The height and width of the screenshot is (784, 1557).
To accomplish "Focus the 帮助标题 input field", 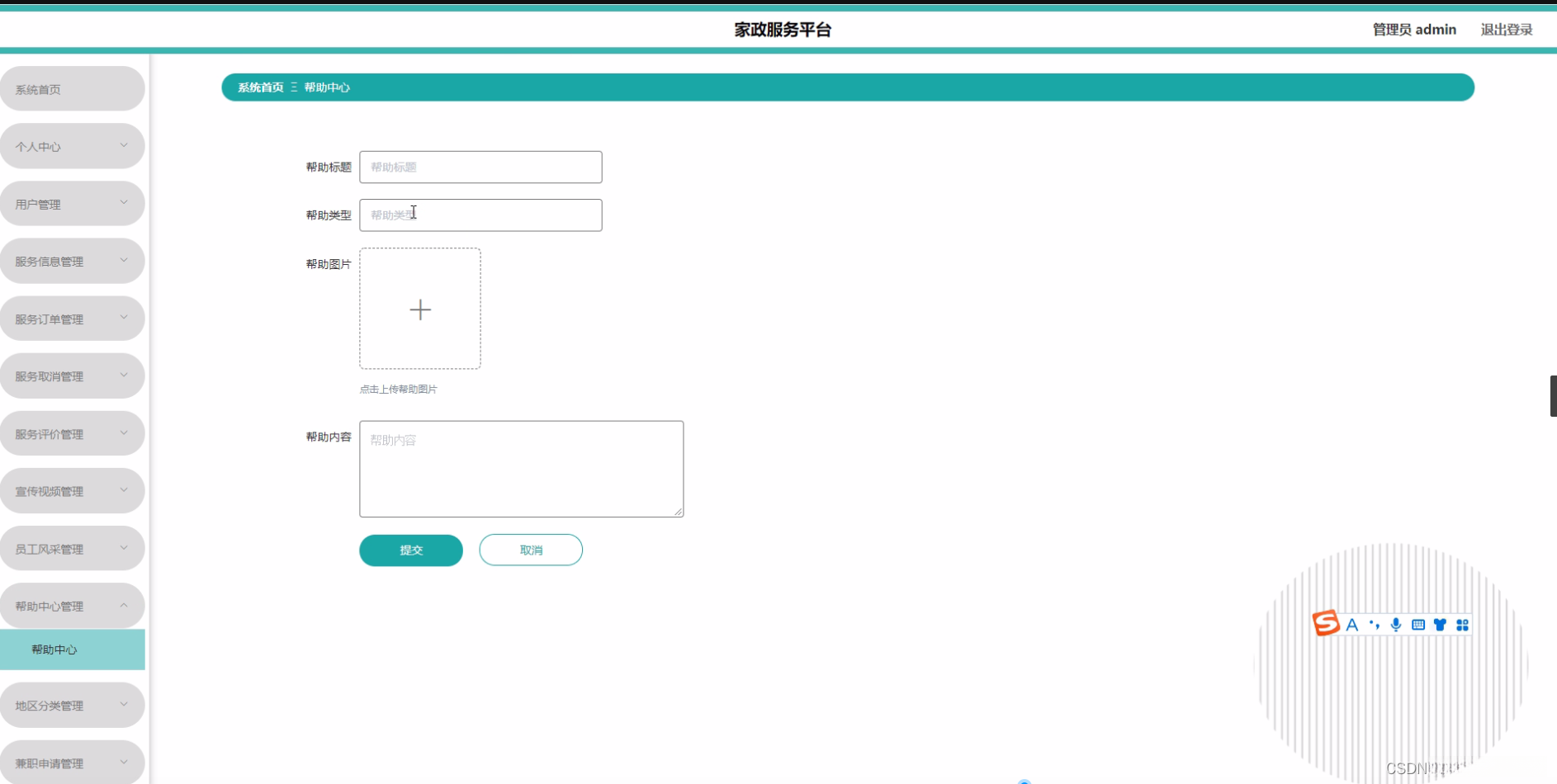I will pos(480,167).
